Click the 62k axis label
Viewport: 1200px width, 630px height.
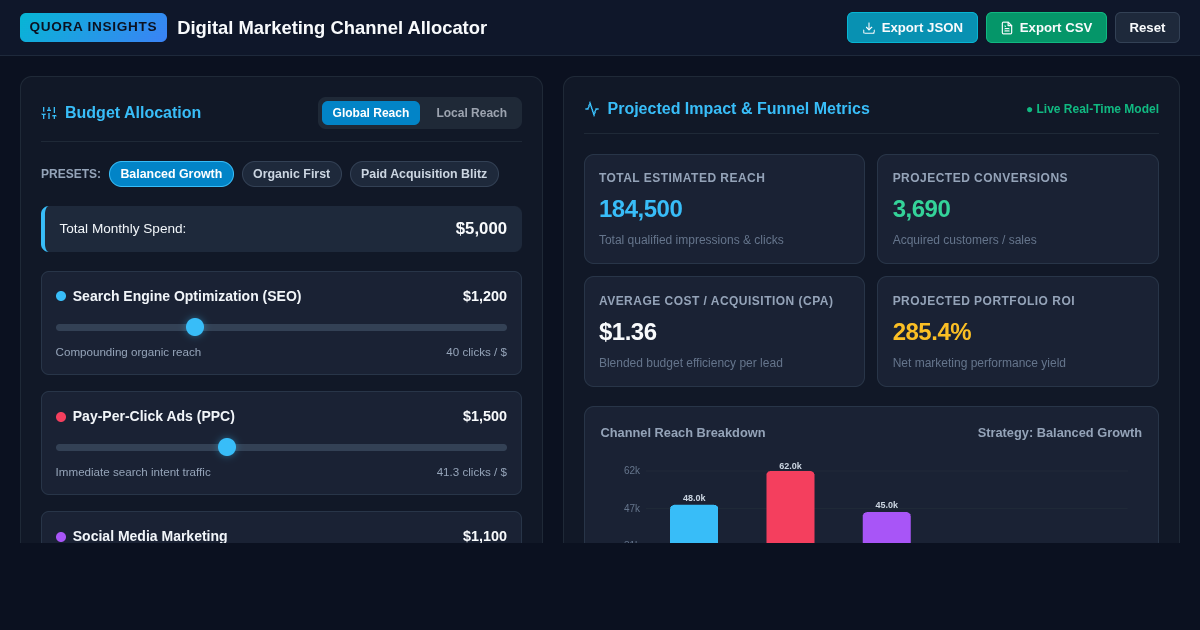coord(632,471)
